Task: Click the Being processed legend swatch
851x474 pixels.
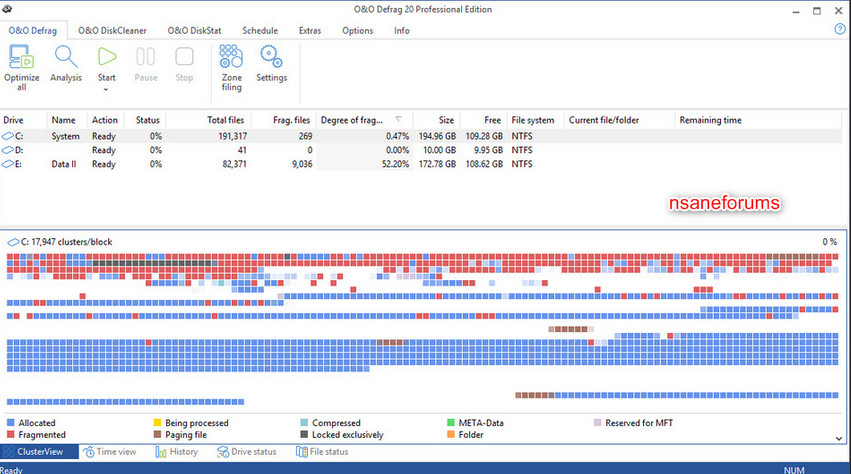Action: [157, 422]
